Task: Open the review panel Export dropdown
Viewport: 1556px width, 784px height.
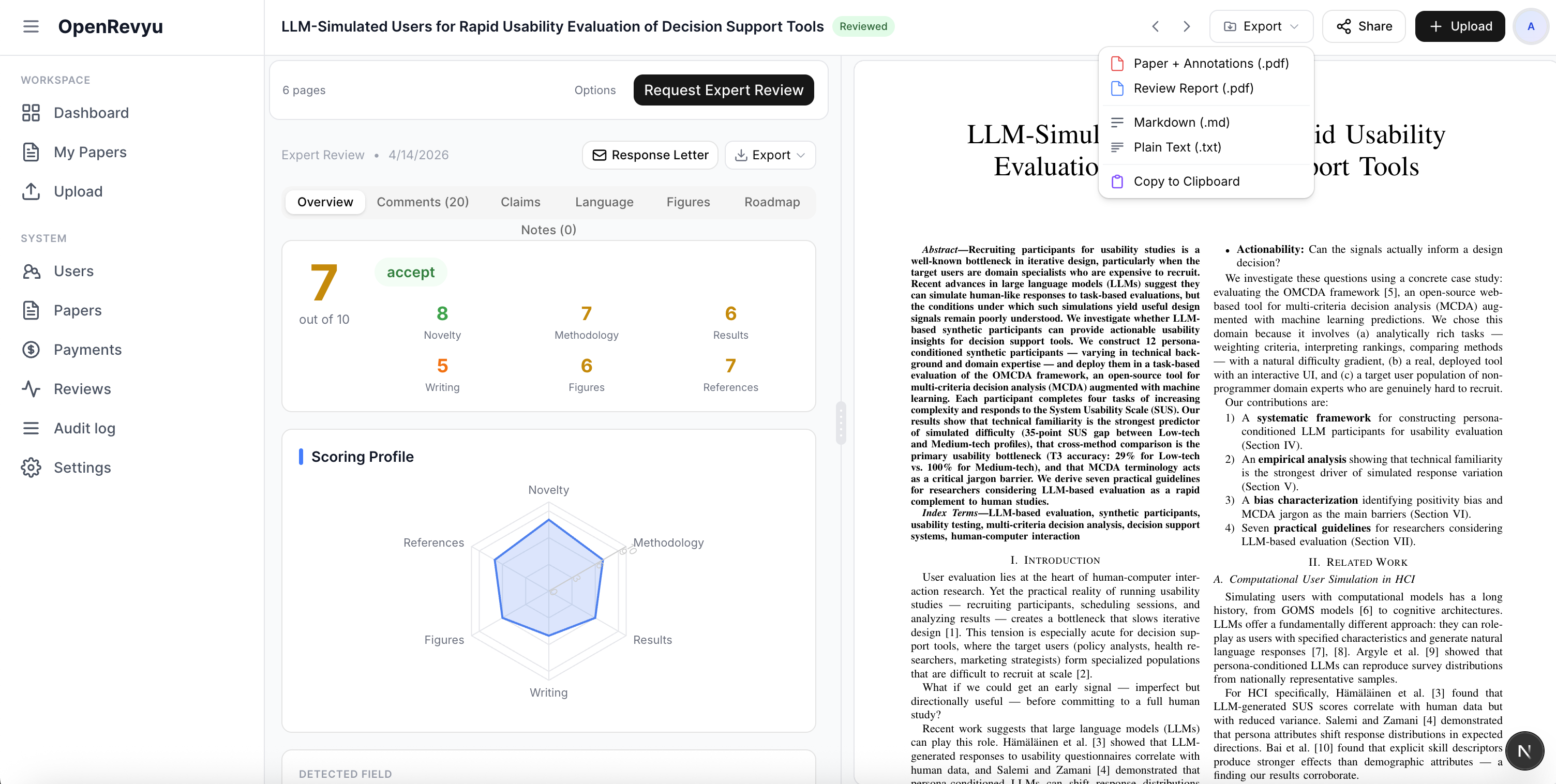Action: coord(770,155)
